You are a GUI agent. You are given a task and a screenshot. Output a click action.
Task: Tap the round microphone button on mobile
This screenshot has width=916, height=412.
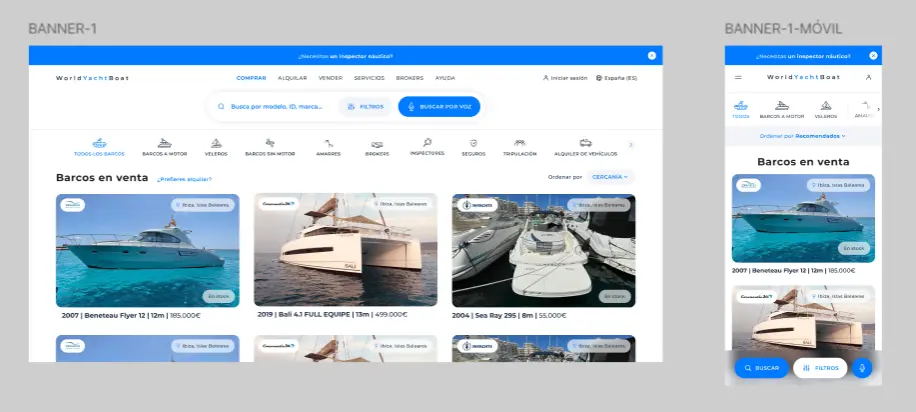(x=862, y=368)
